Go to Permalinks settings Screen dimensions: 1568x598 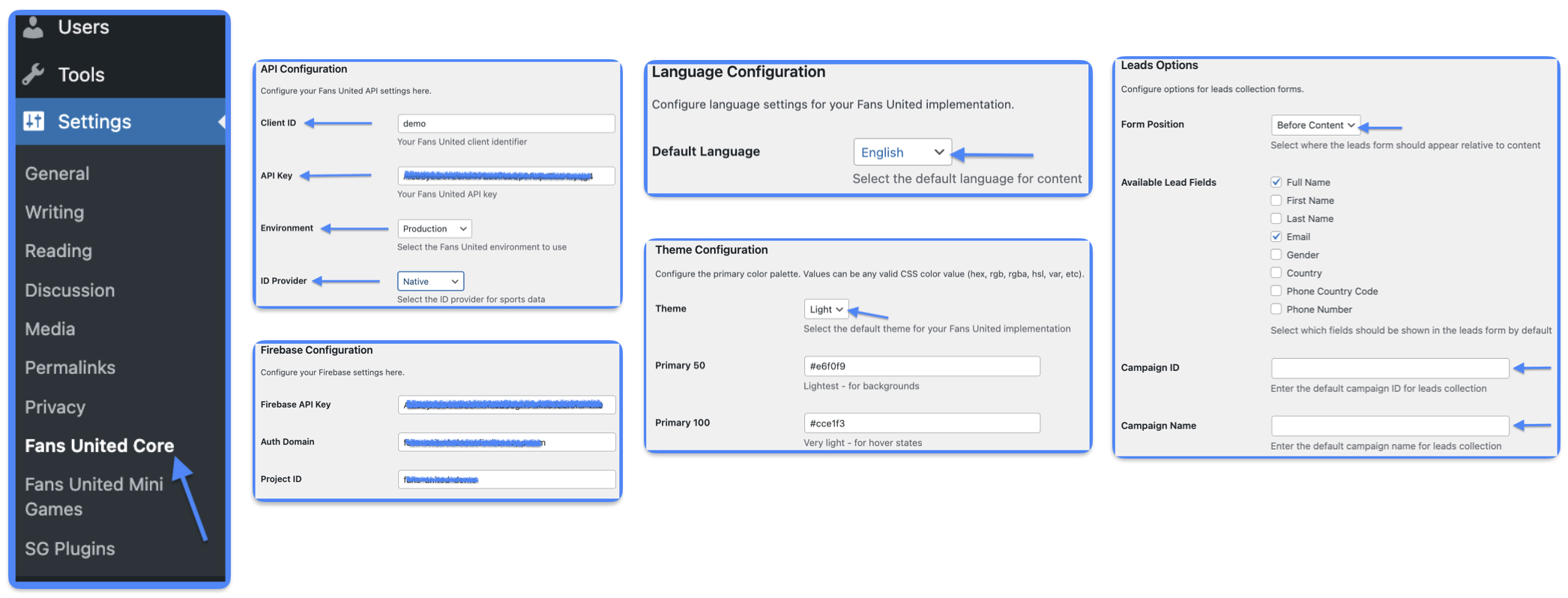(x=70, y=367)
